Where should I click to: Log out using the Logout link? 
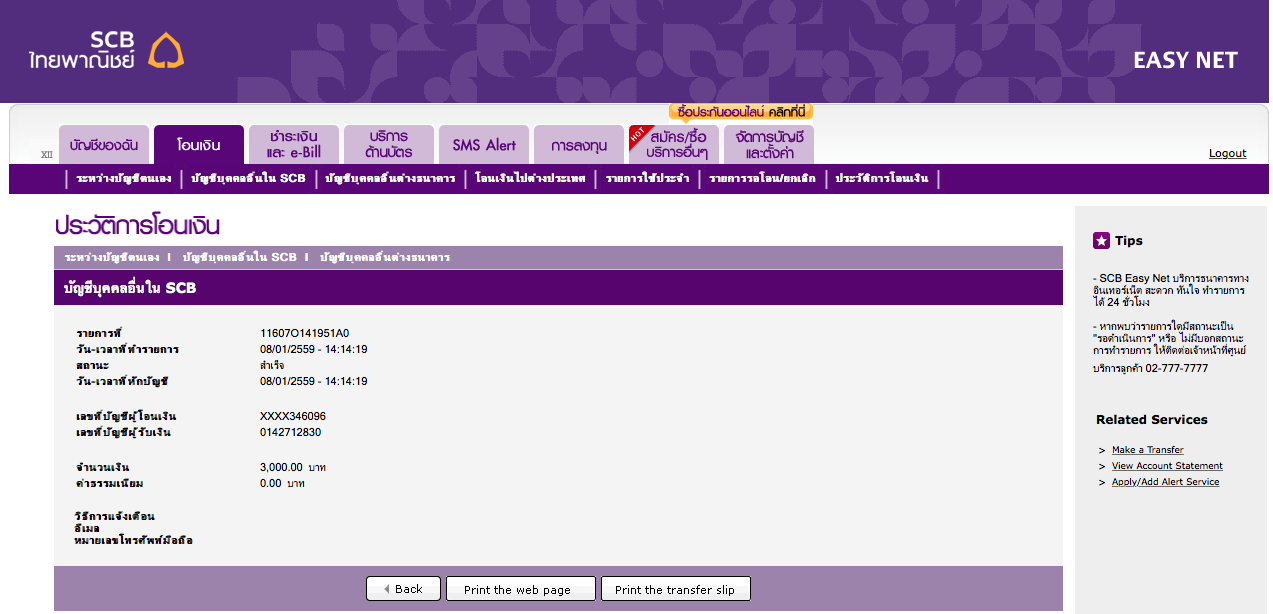pos(1227,153)
